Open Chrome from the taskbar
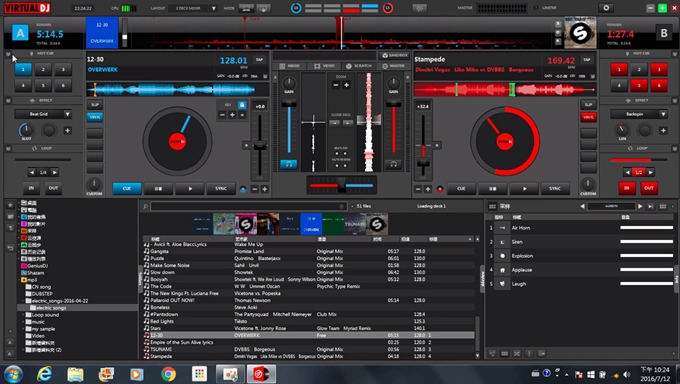This screenshot has width=680, height=384. tap(168, 374)
